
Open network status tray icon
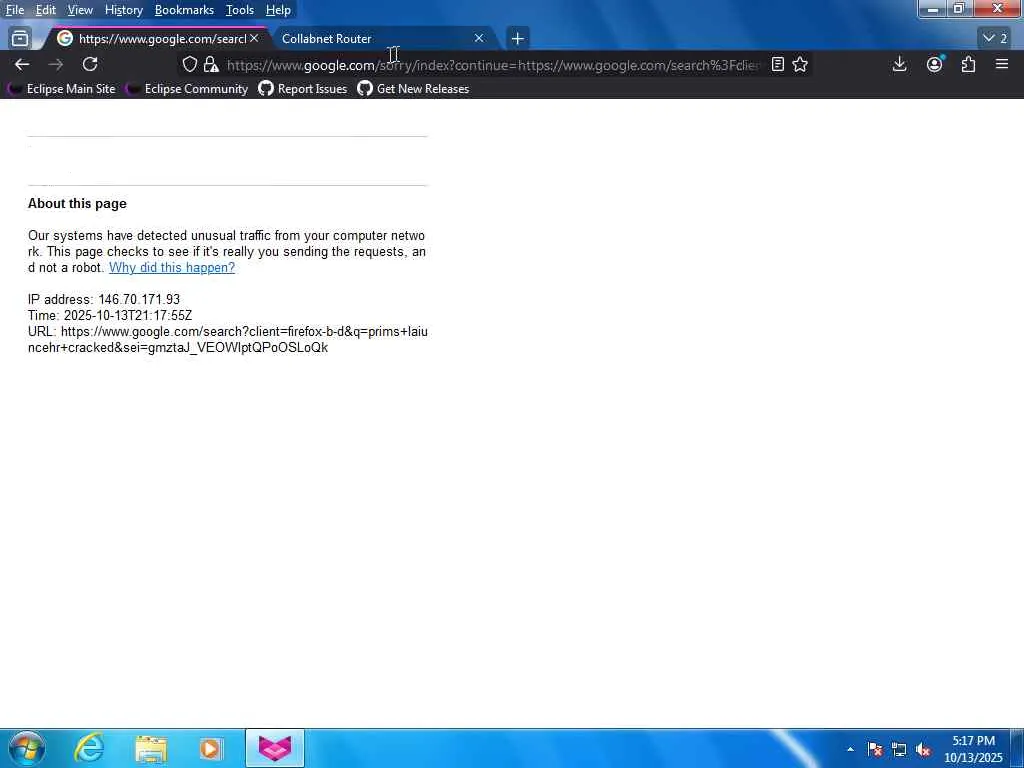[x=899, y=749]
